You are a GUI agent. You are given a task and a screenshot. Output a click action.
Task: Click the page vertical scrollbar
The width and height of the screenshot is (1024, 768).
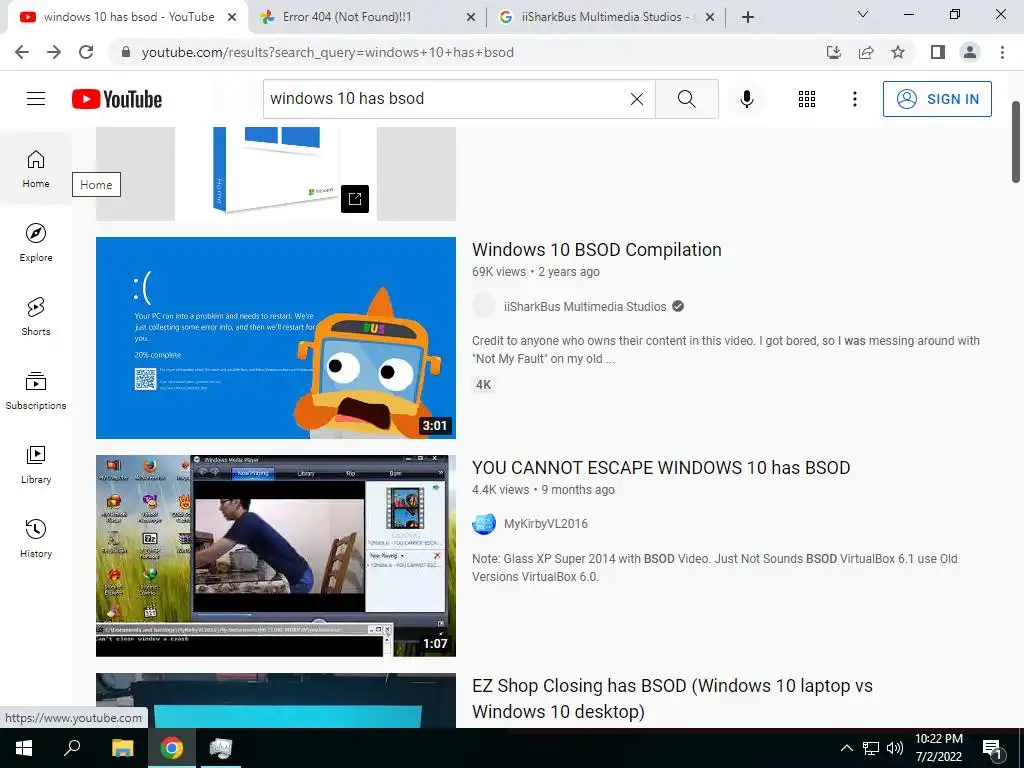pyautogui.click(x=1016, y=142)
